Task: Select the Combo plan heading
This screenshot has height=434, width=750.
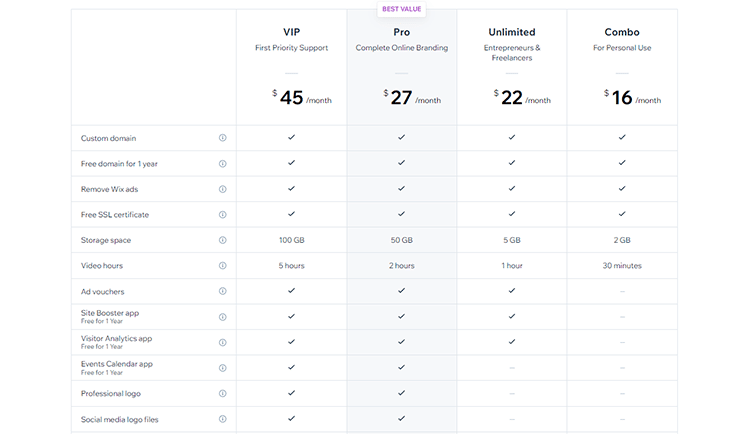Action: pyautogui.click(x=621, y=32)
